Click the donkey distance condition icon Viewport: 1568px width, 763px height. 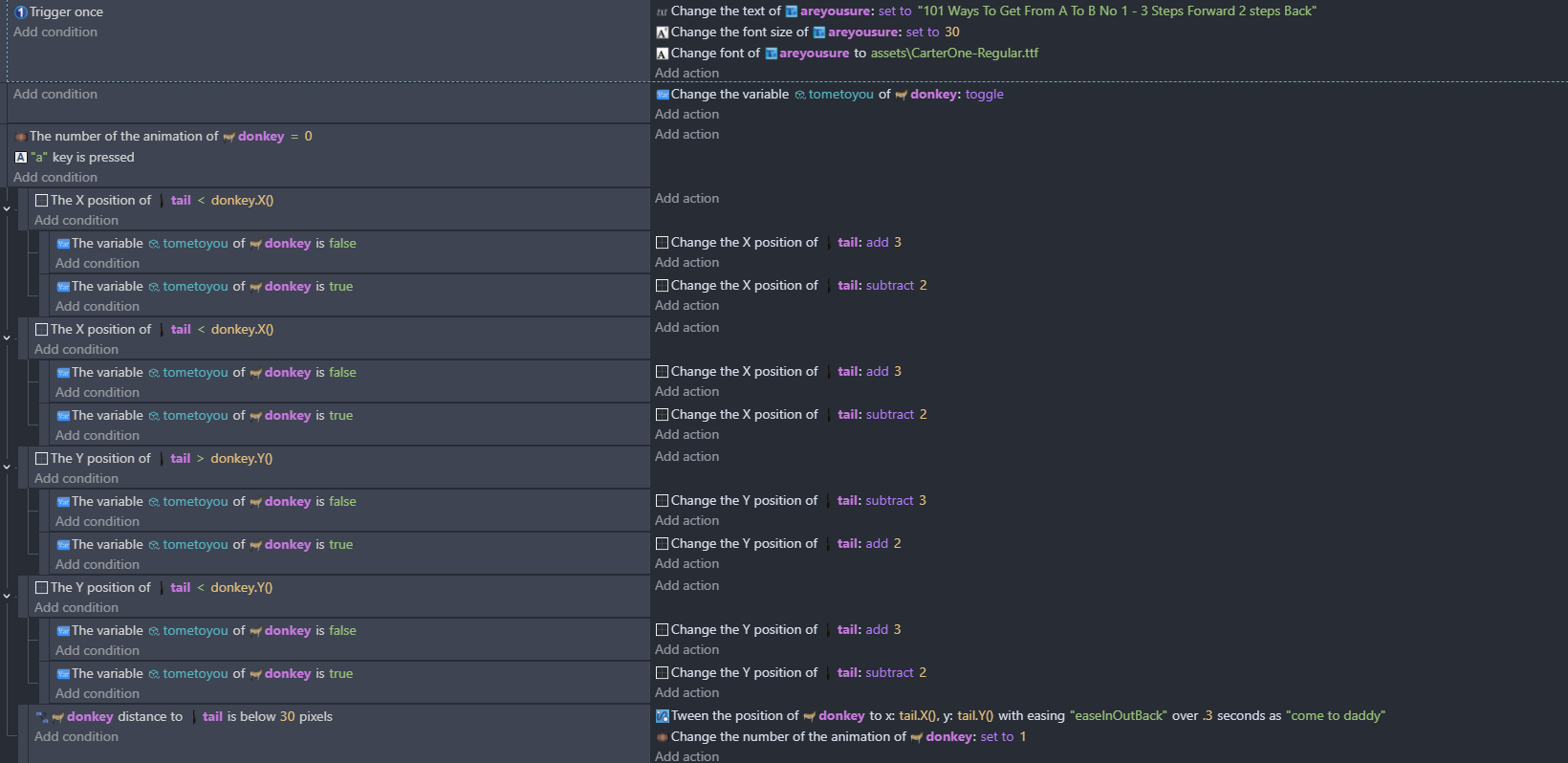click(x=42, y=717)
